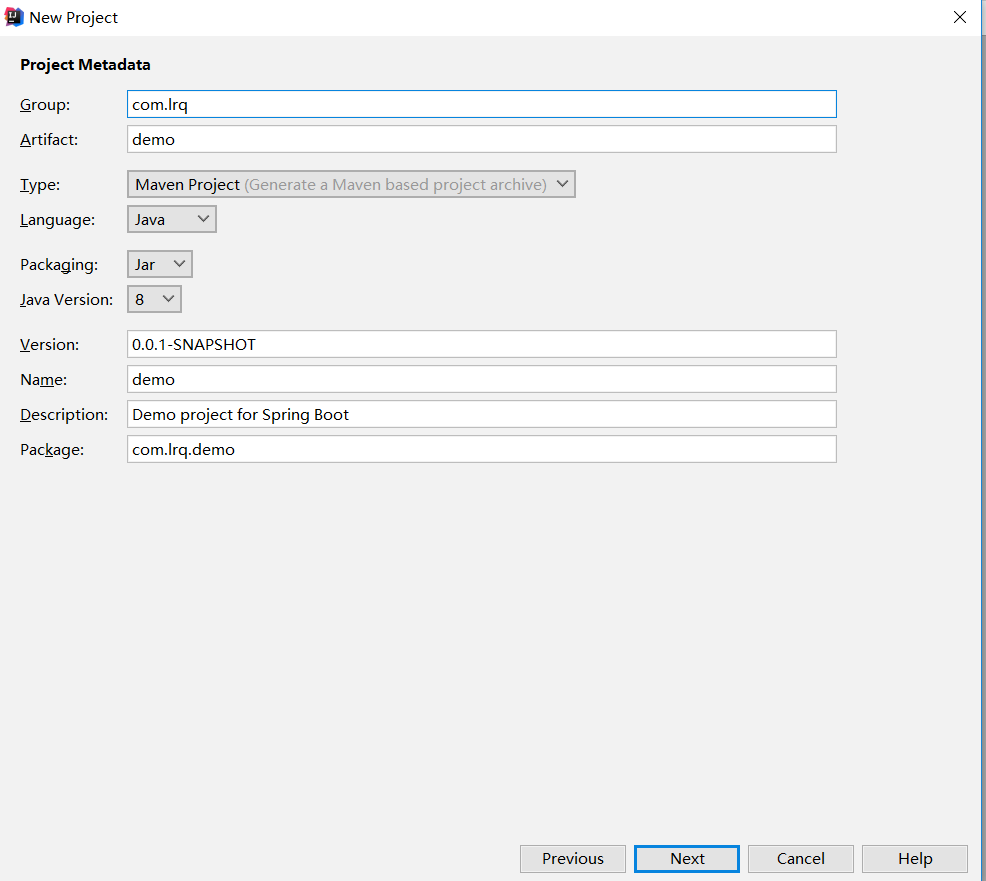Viewport: 986px width, 881px height.
Task: Open the Type dropdown showing Maven Project
Action: pos(351,184)
